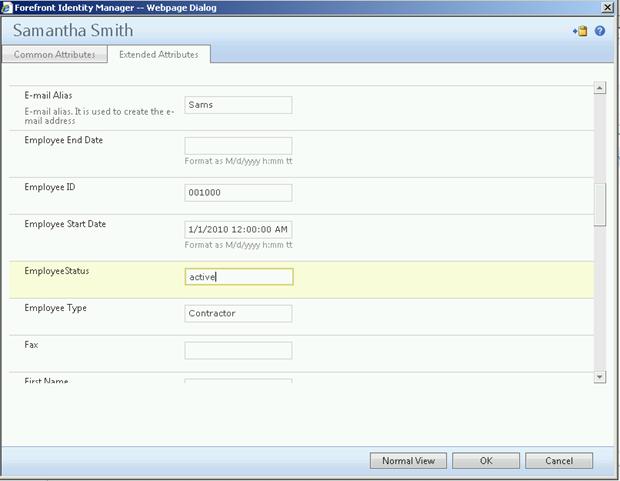Click the E-mail Alias field containing Sams
The width and height of the screenshot is (620, 481).
pos(238,105)
